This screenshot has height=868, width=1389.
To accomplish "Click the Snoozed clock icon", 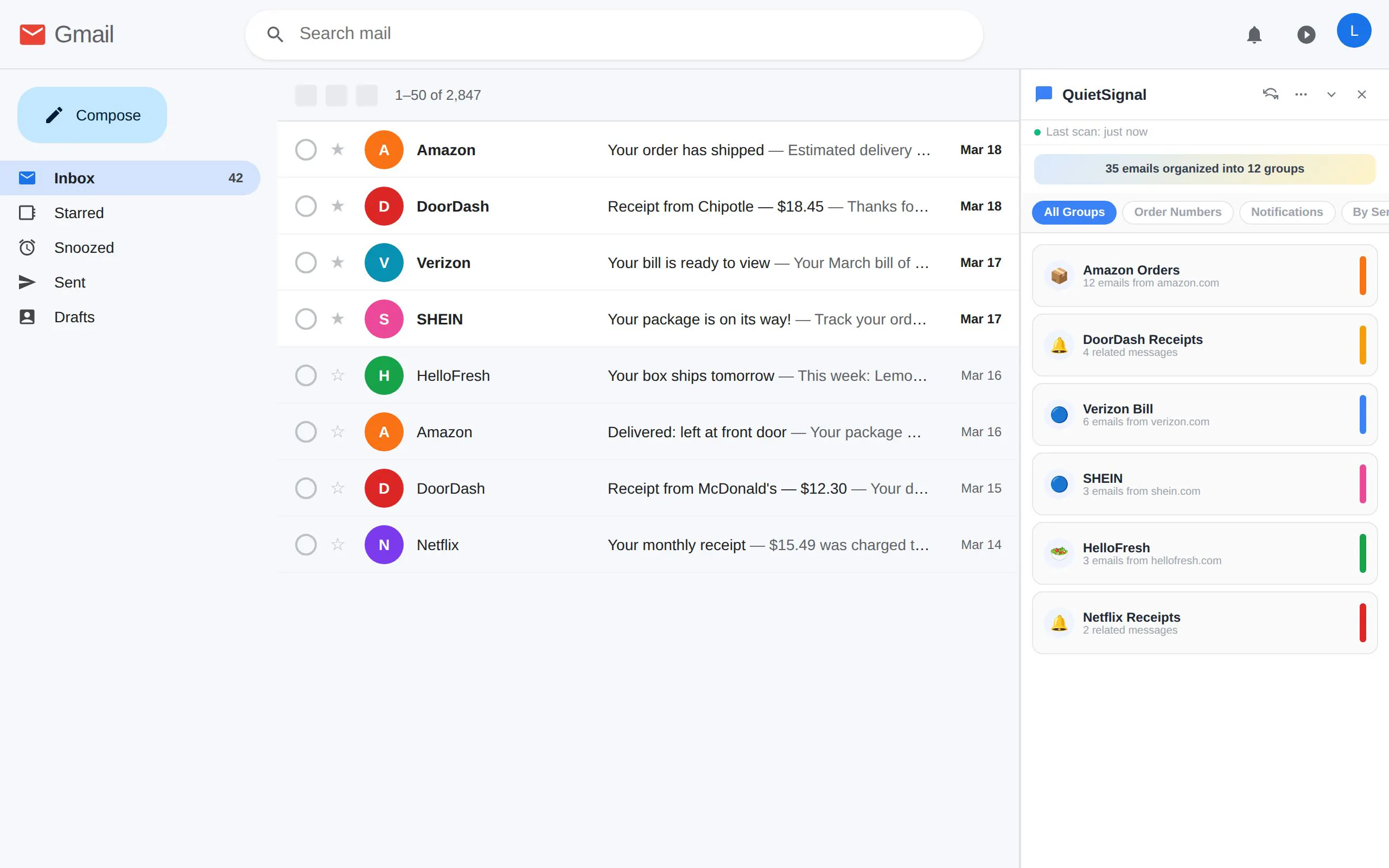I will click(x=27, y=247).
